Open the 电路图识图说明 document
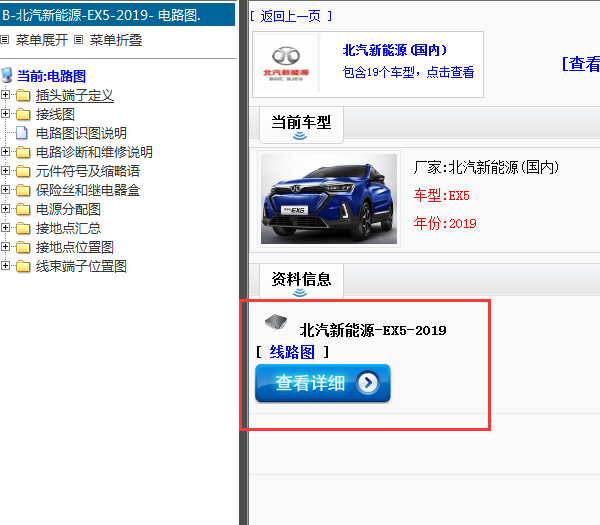The width and height of the screenshot is (600, 525). click(x=81, y=133)
